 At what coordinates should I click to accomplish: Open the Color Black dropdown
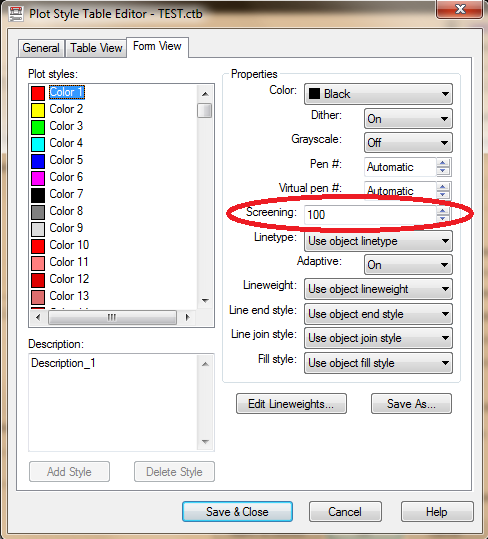[x=378, y=94]
